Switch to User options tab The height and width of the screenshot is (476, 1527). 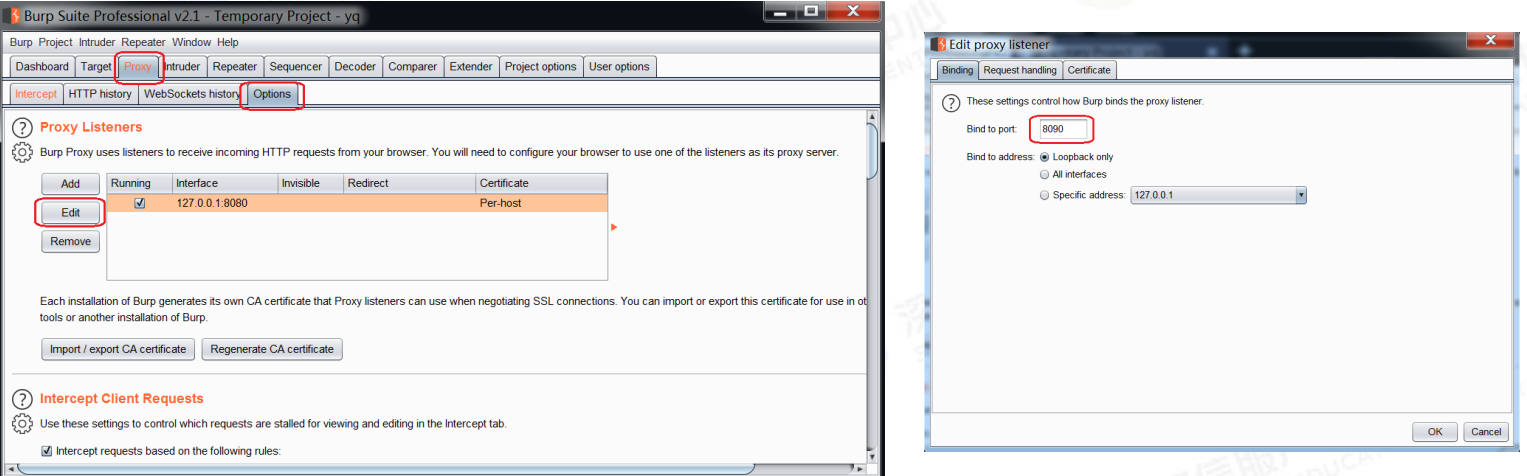[620, 67]
